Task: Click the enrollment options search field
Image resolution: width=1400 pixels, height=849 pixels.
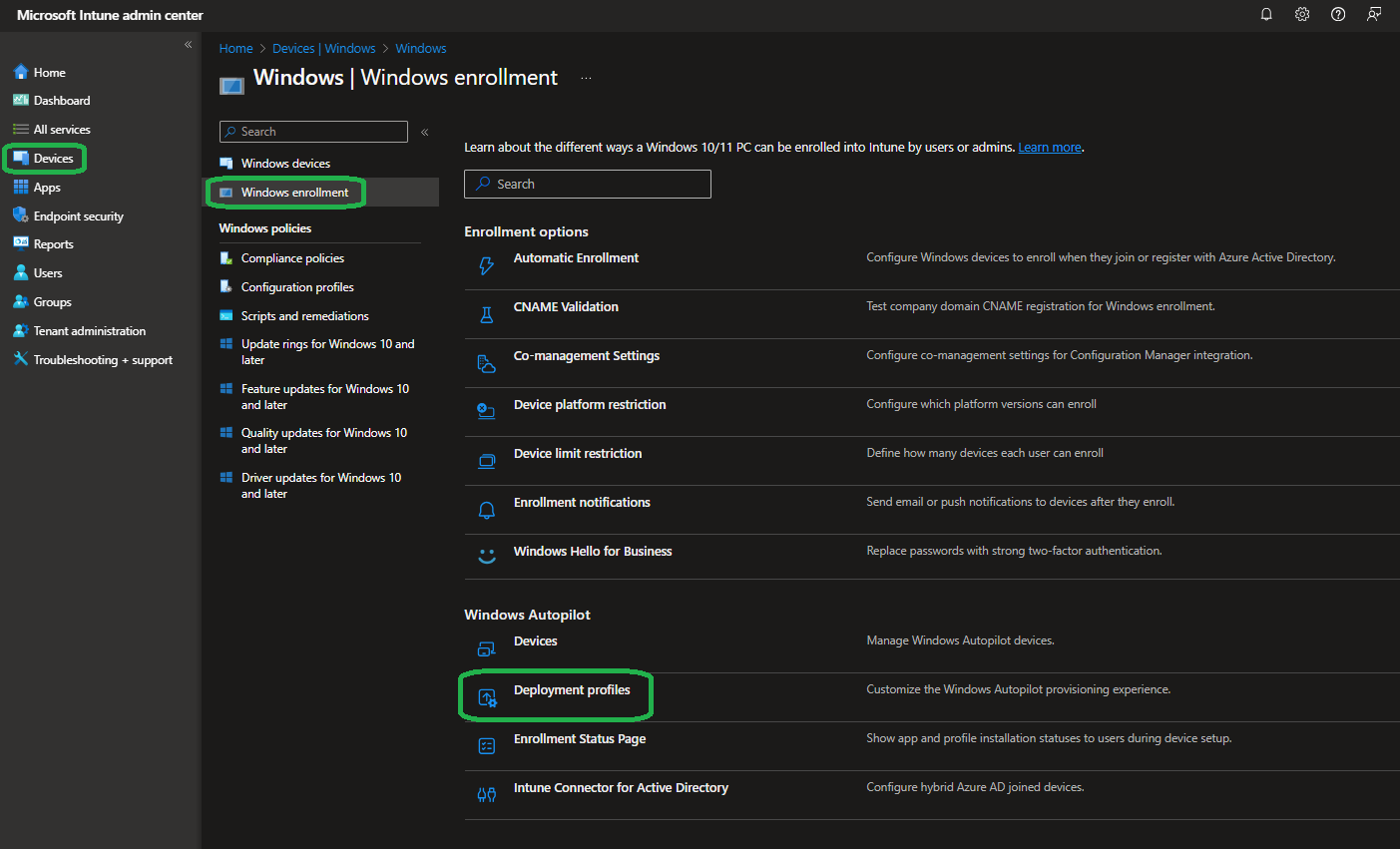Action: 588,185
